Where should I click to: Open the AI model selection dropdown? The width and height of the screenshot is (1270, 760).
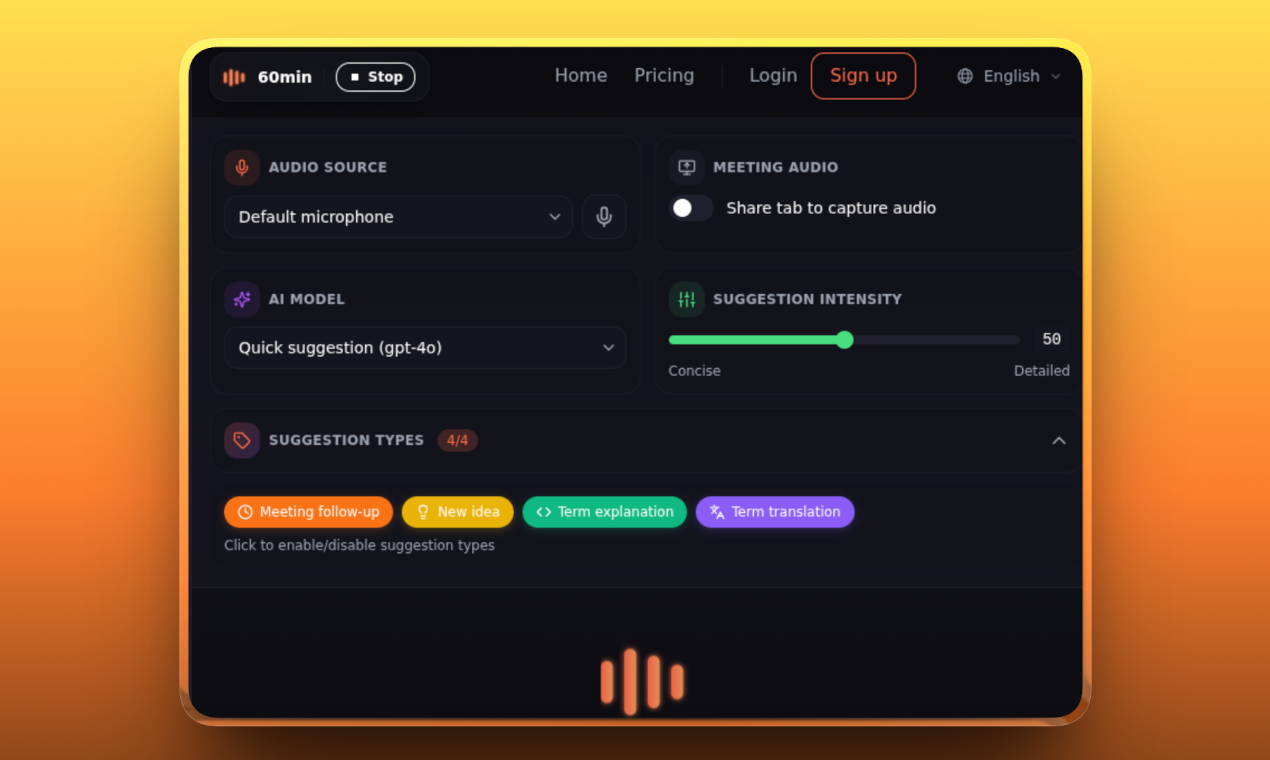[x=425, y=347]
